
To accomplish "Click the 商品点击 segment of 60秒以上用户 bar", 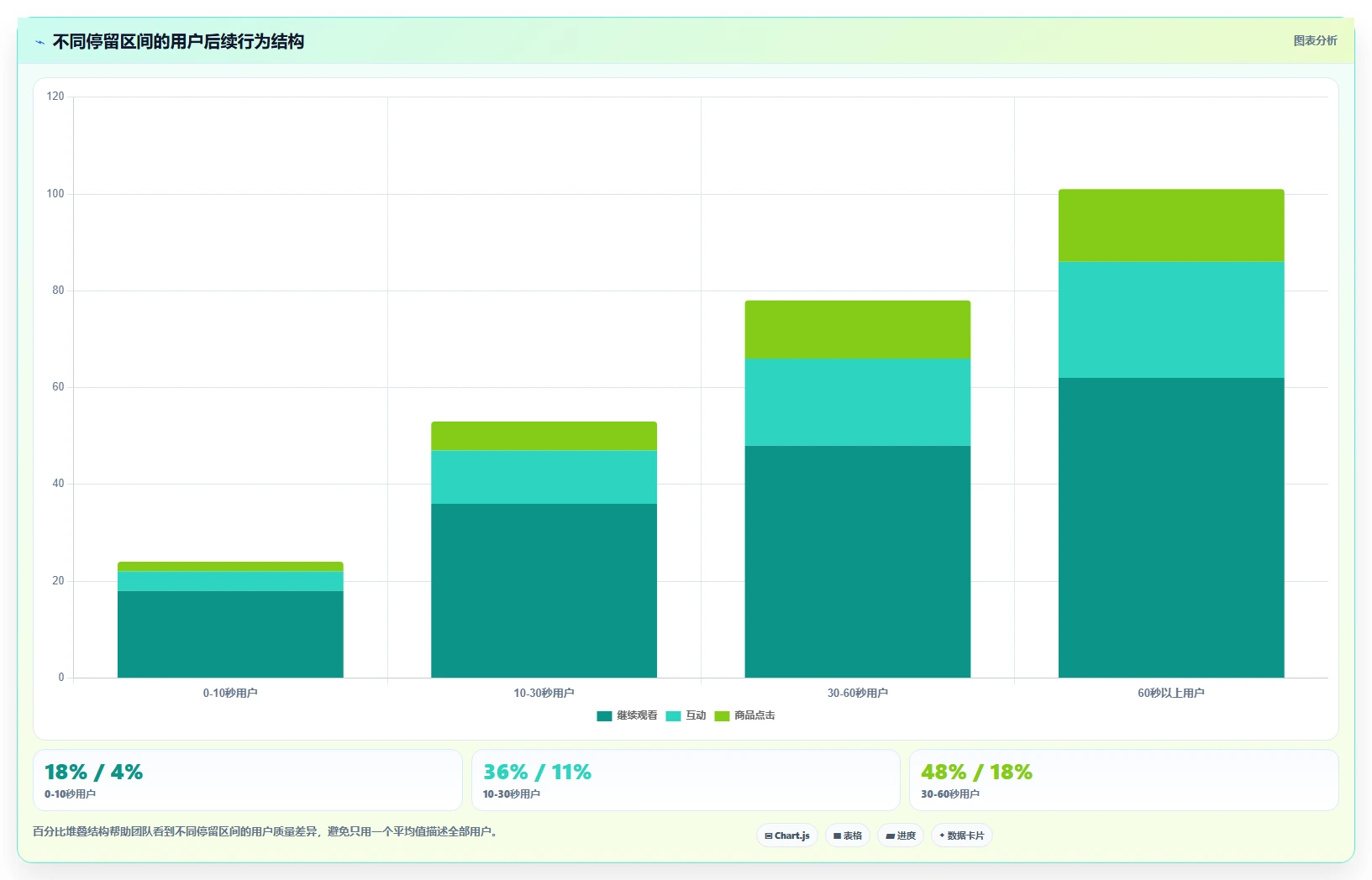I will point(1171,226).
